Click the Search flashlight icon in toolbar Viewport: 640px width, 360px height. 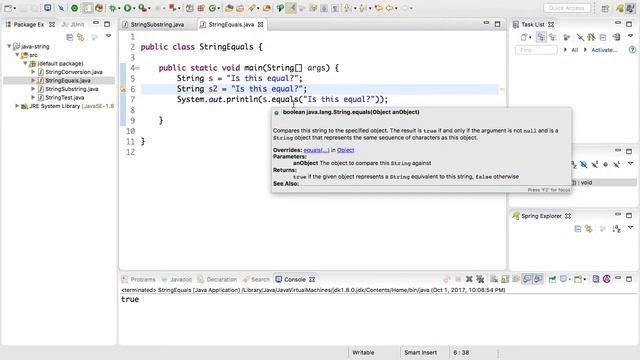click(252, 8)
